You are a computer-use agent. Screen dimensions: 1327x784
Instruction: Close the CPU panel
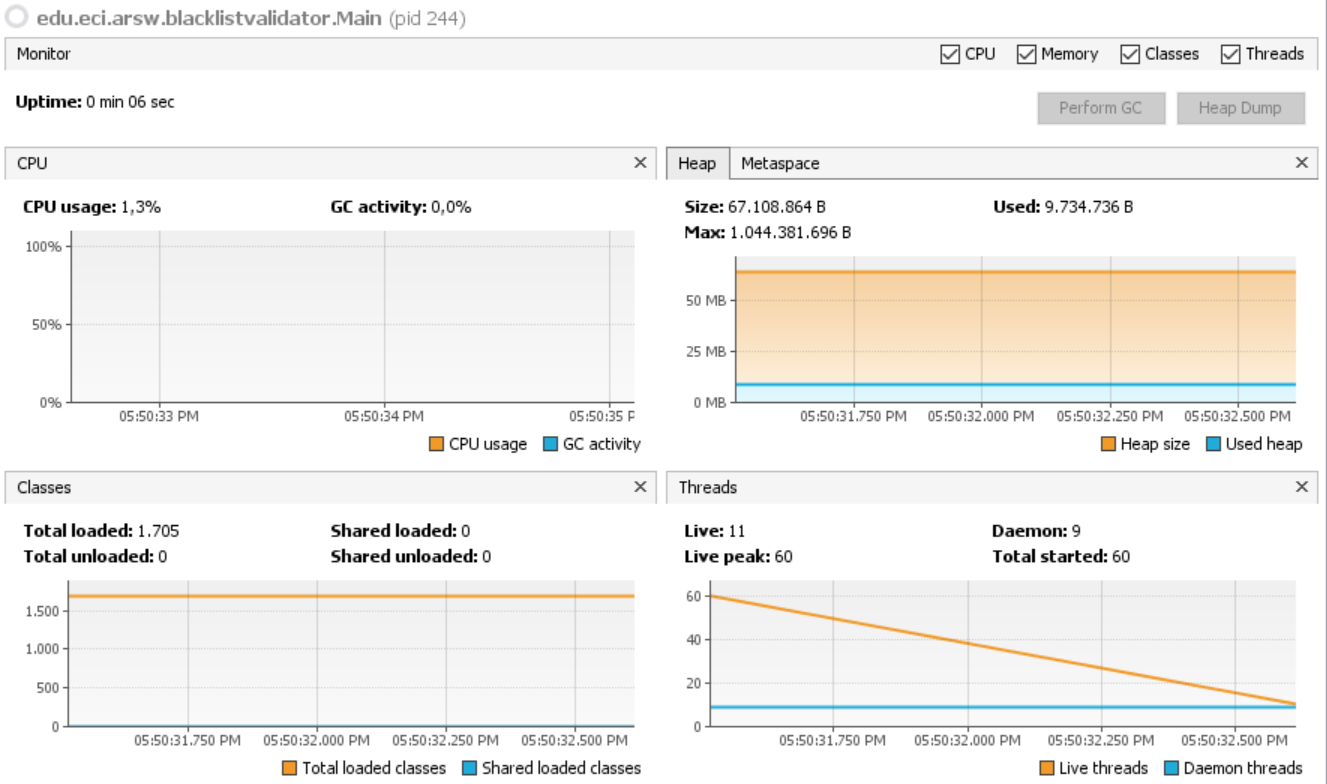[640, 163]
